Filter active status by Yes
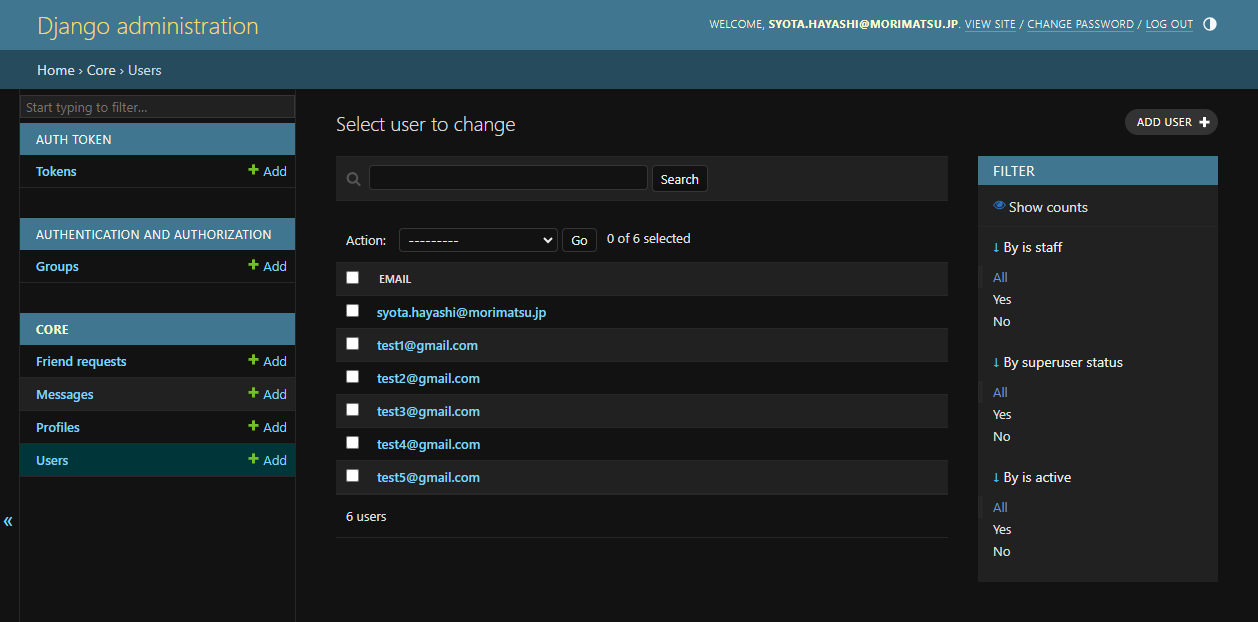 (x=1002, y=529)
